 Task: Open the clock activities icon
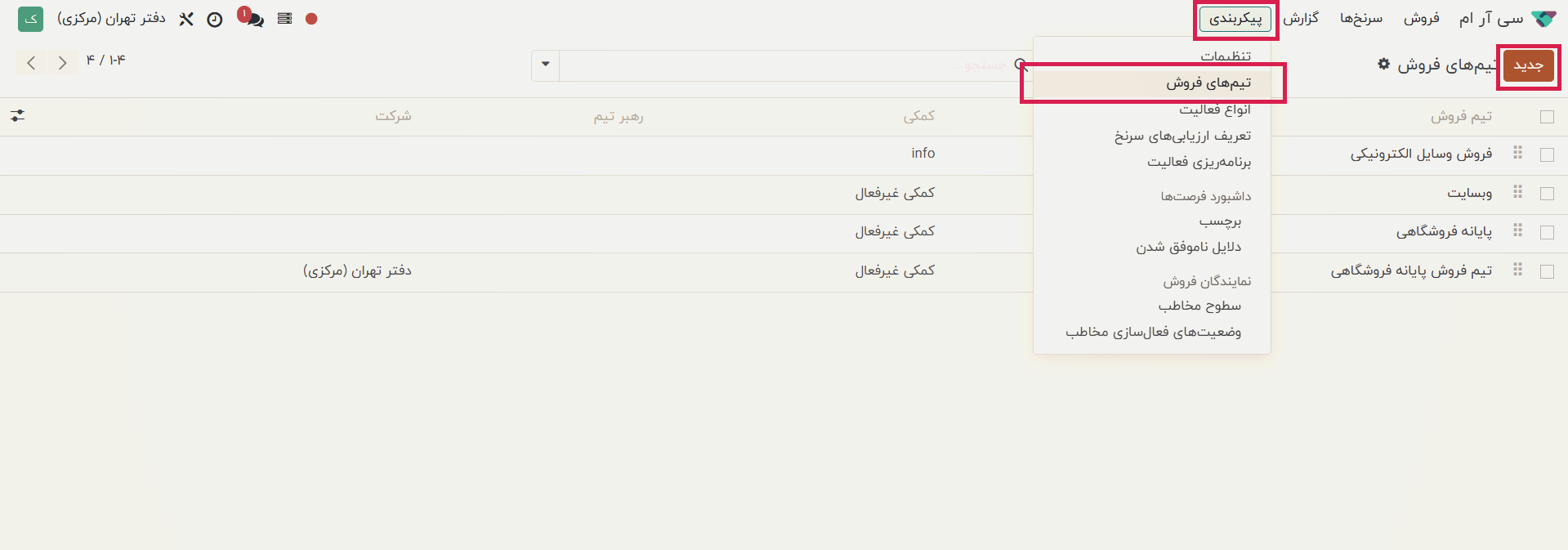215,20
